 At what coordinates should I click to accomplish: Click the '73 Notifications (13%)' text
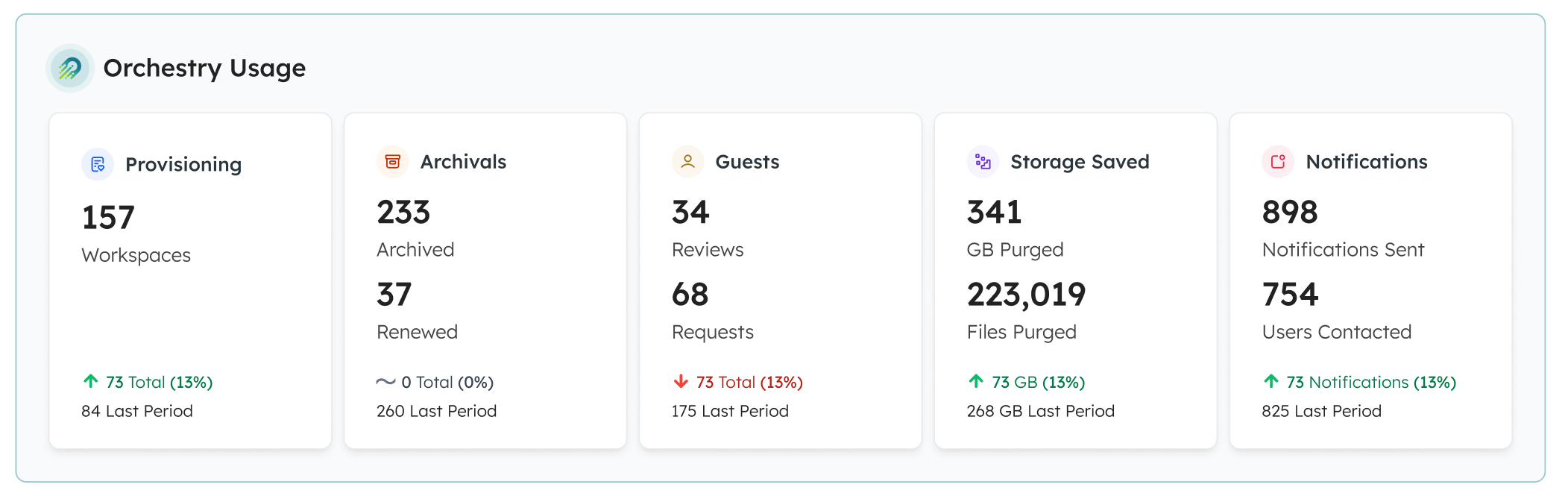[1371, 382]
